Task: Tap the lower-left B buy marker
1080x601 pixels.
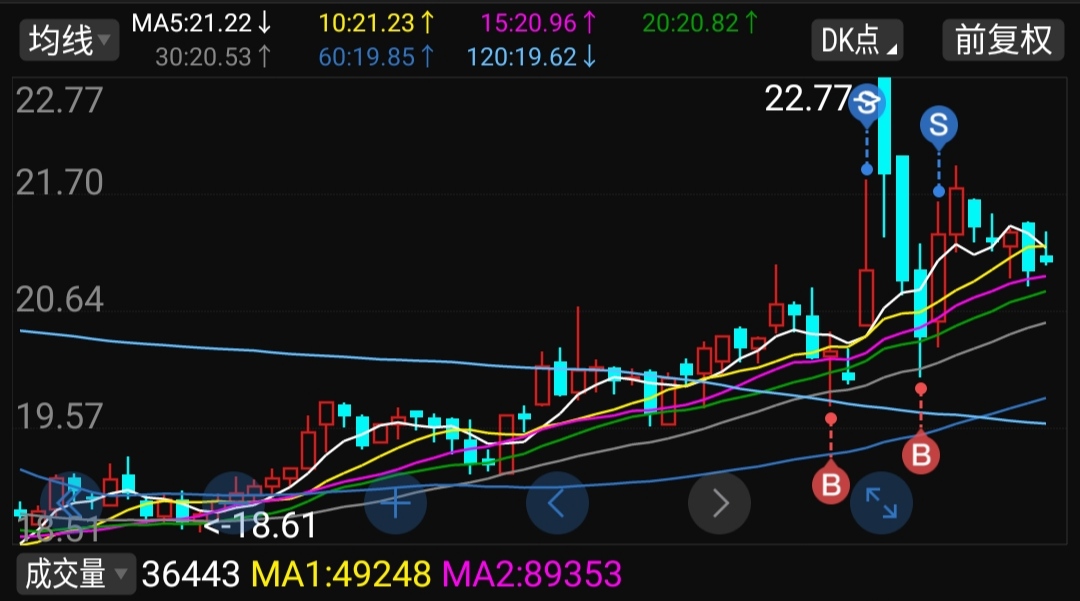Action: (x=831, y=484)
